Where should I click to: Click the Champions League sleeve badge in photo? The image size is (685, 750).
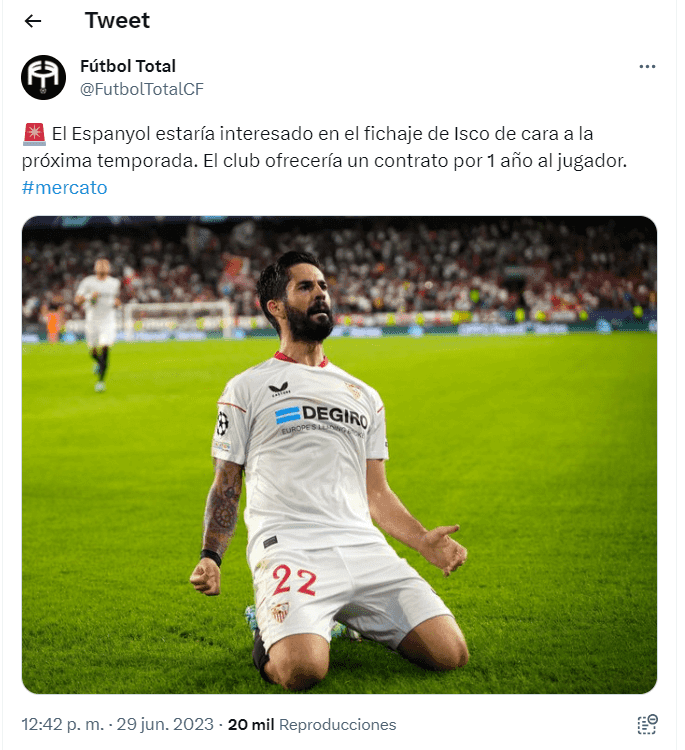point(222,423)
